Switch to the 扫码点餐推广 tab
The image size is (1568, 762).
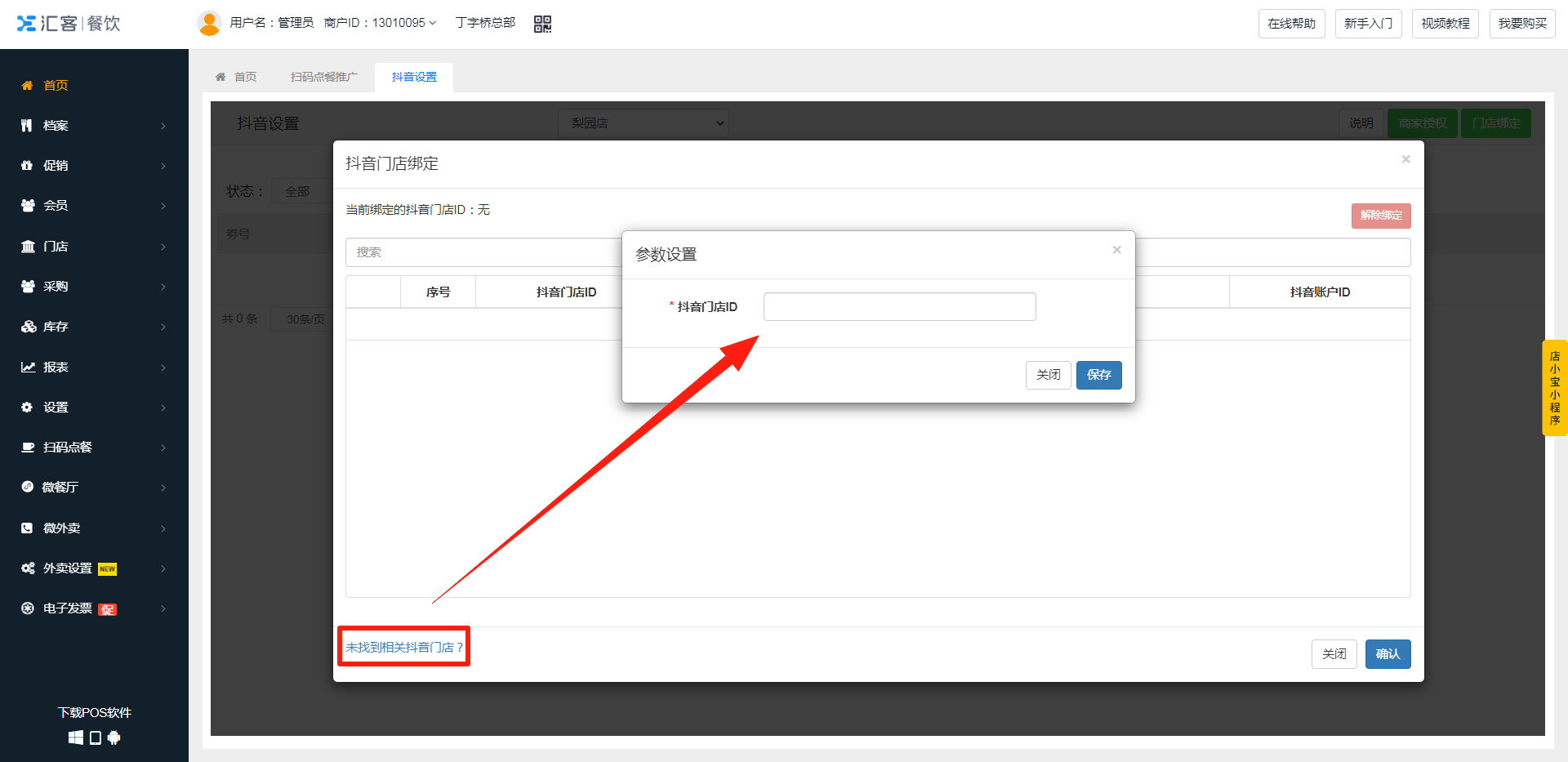pos(324,77)
